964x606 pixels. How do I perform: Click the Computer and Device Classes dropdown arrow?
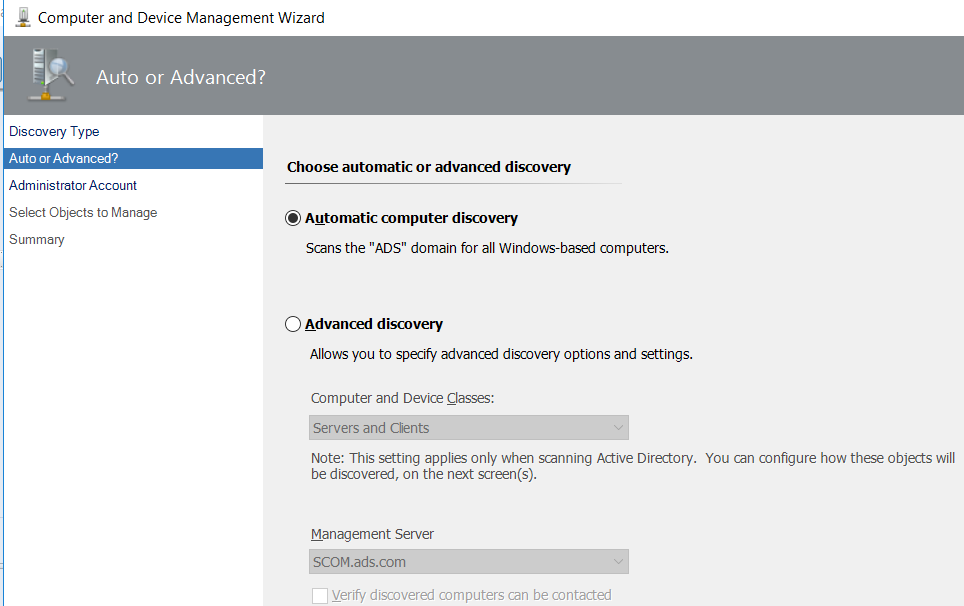coord(618,428)
